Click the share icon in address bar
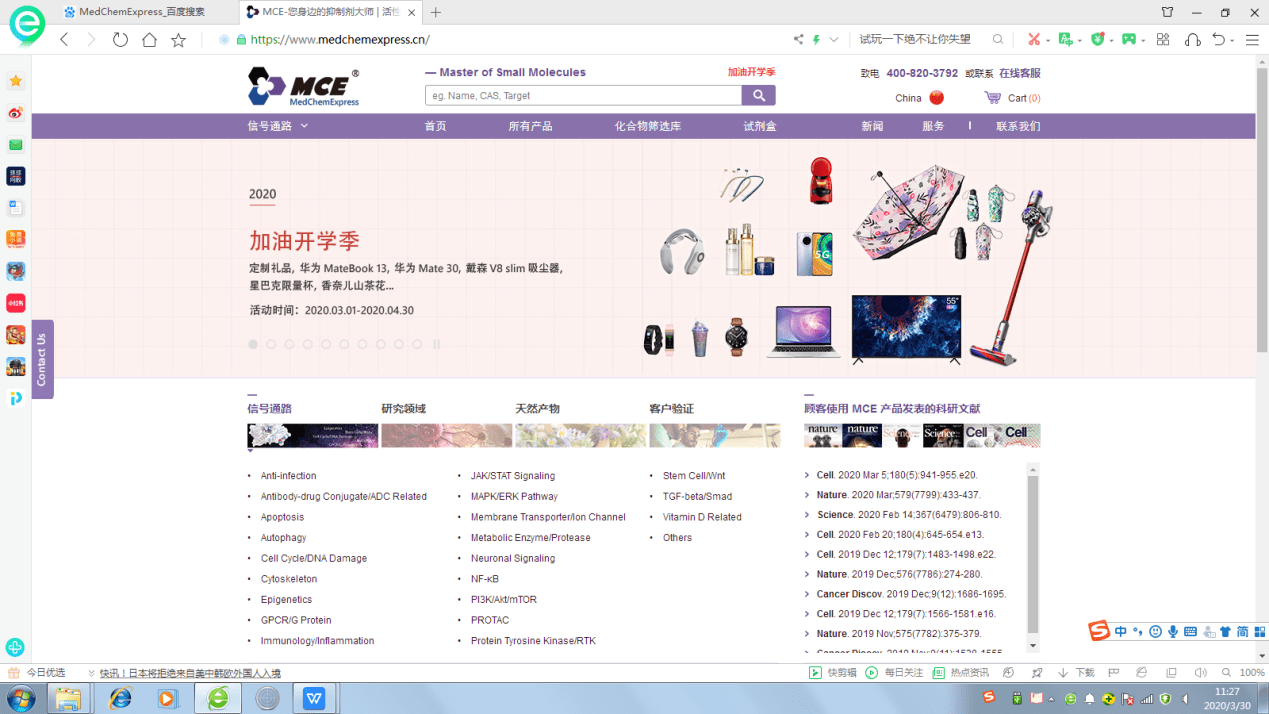1269x714 pixels. [798, 40]
